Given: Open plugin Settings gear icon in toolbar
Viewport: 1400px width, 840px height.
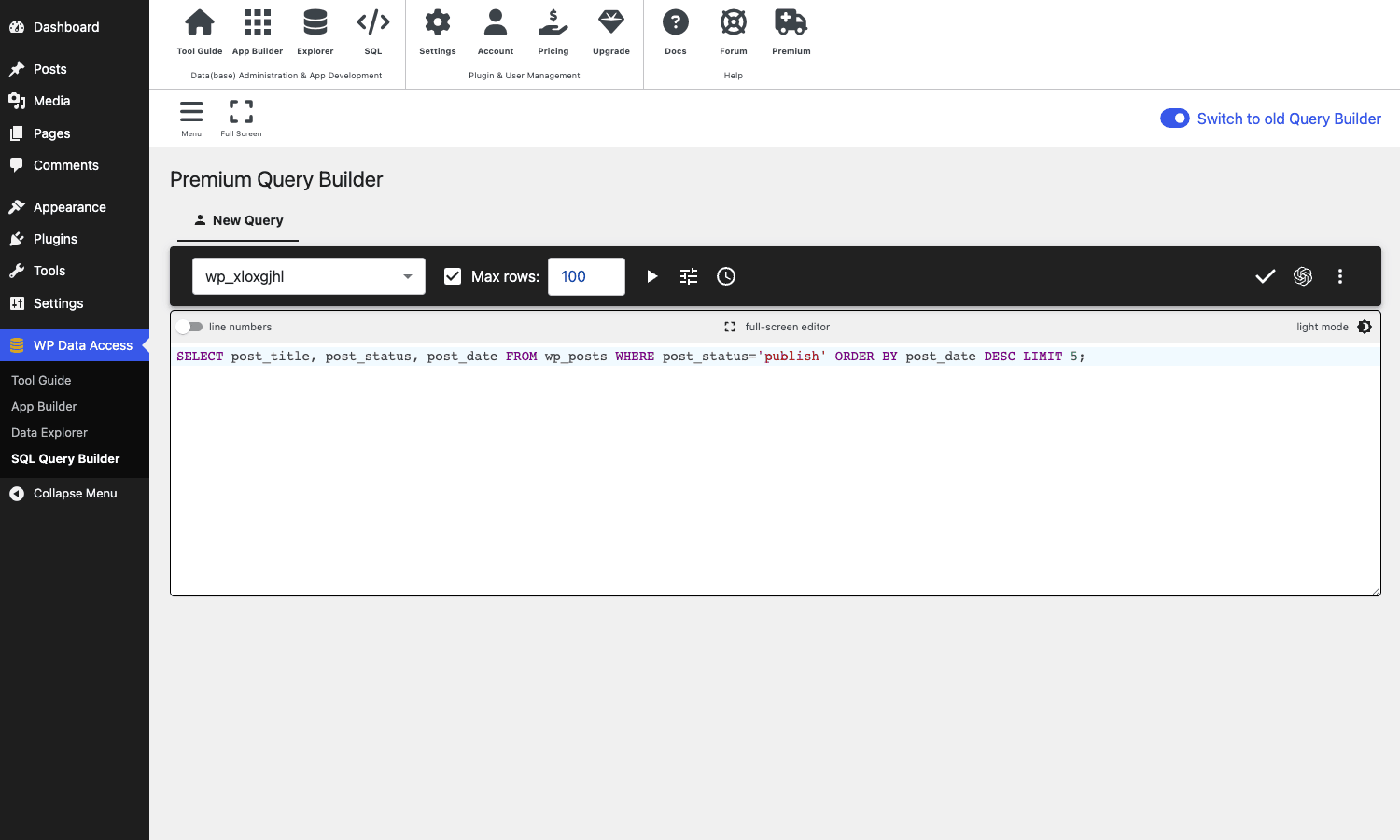Looking at the screenshot, I should click(438, 22).
